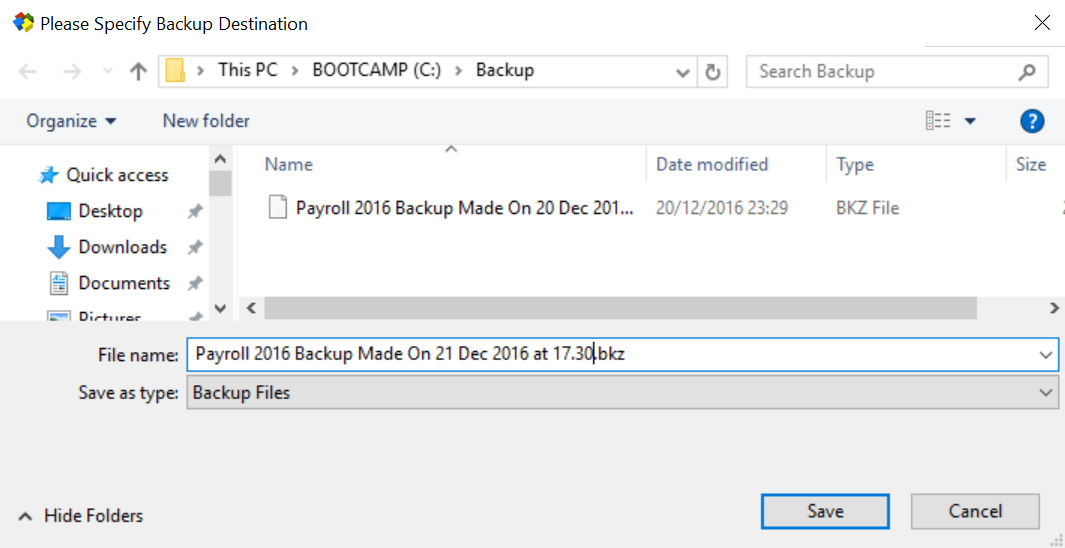Expand the address bar path dropdown
Image resolution: width=1065 pixels, height=548 pixels.
[x=683, y=72]
